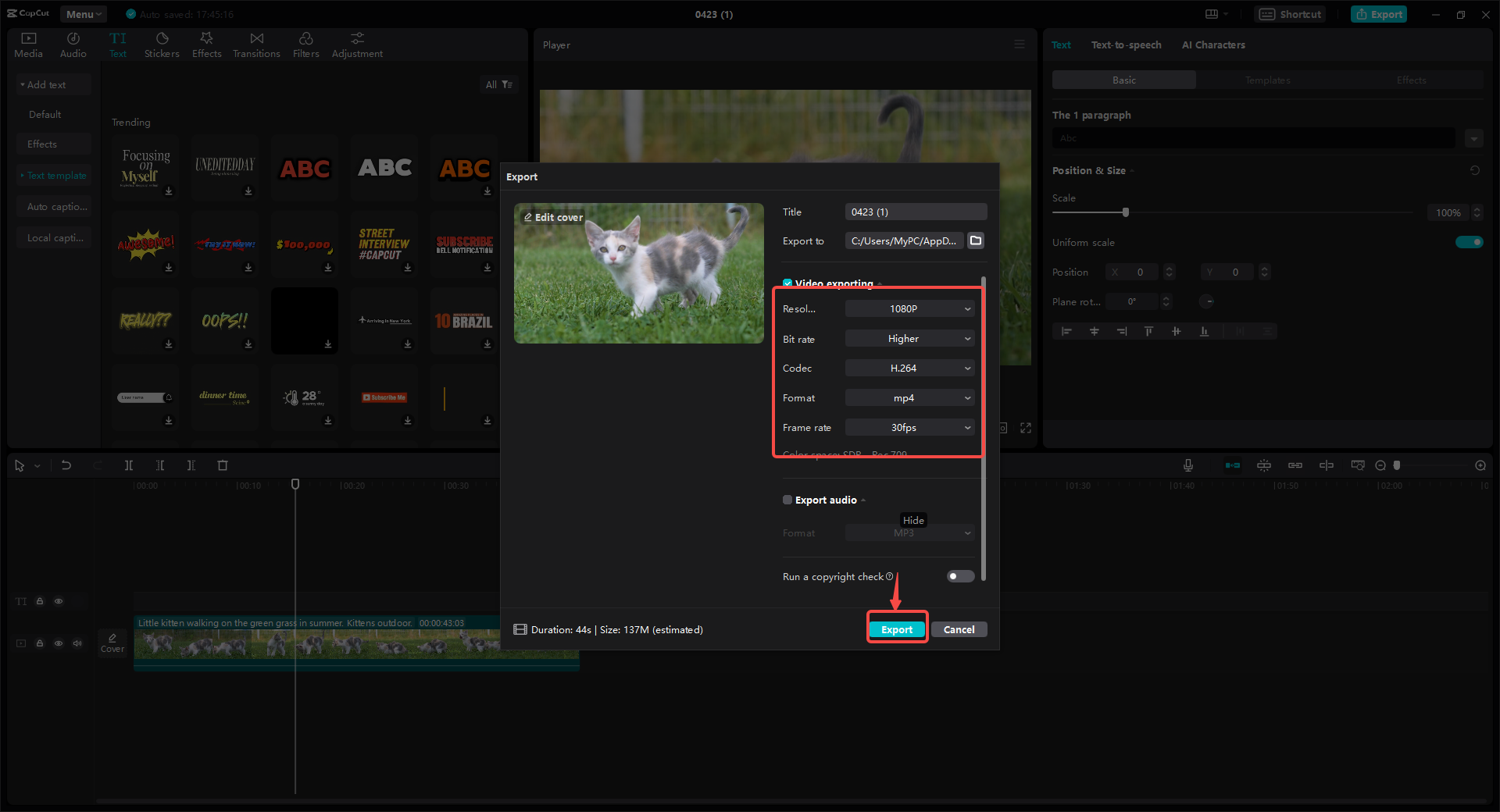The width and height of the screenshot is (1500, 812).
Task: Open the Menu dropdown at top left
Action: (x=83, y=13)
